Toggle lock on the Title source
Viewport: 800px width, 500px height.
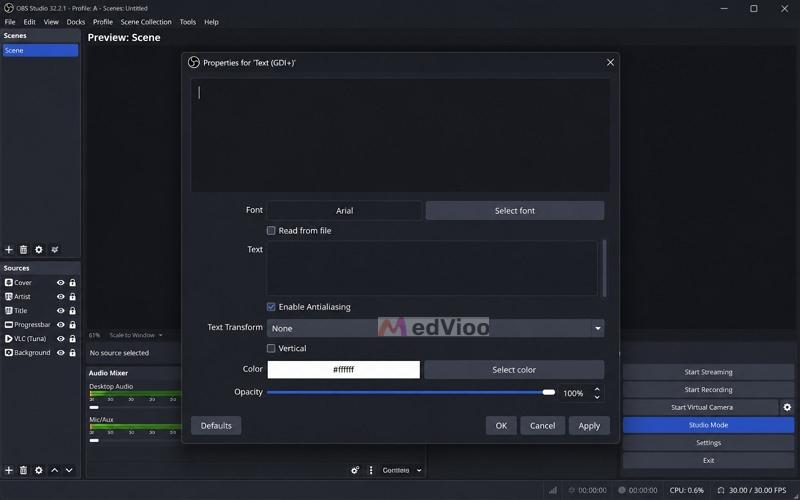click(x=72, y=311)
